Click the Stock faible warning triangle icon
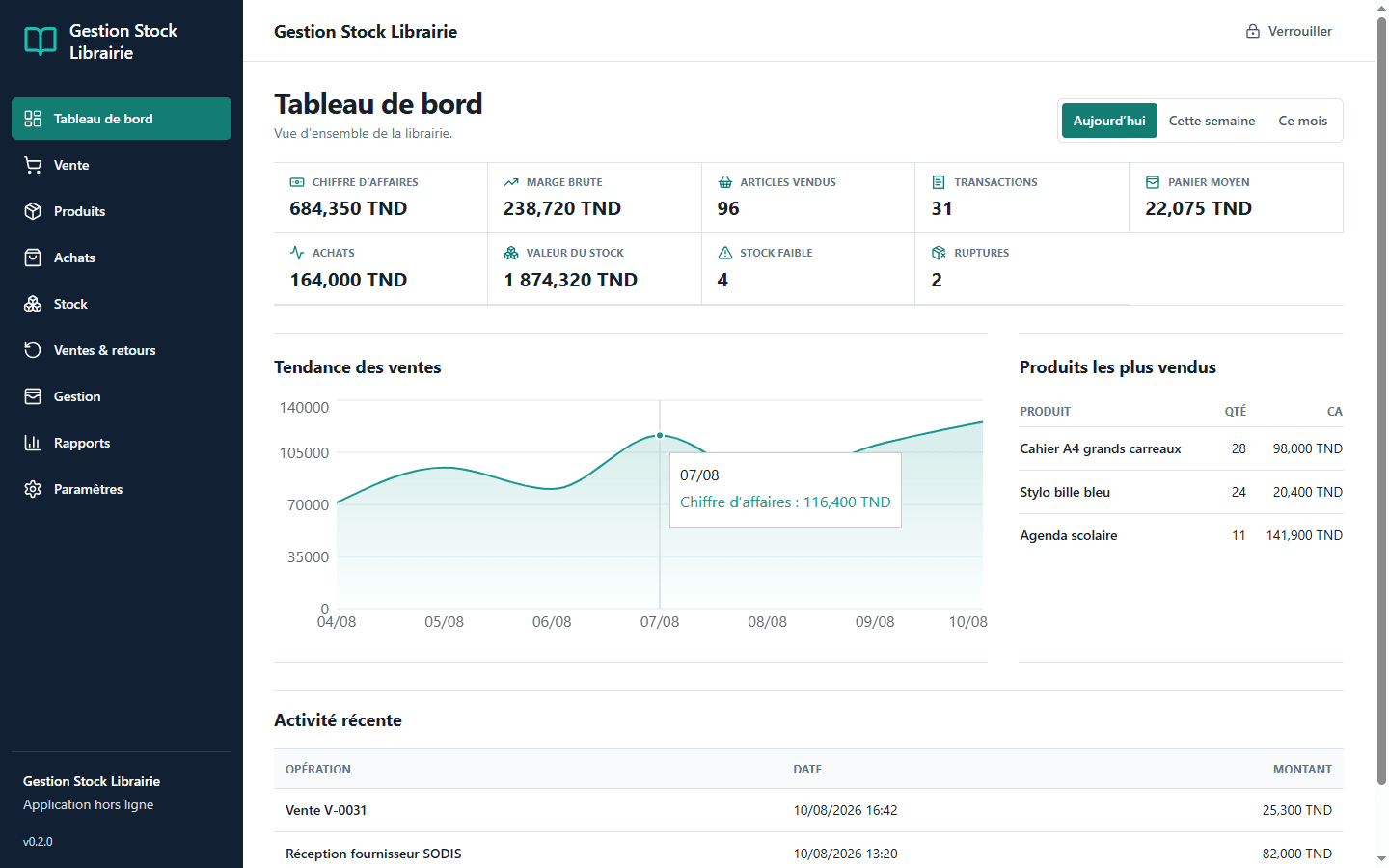Viewport: 1389px width, 868px height. (x=725, y=253)
